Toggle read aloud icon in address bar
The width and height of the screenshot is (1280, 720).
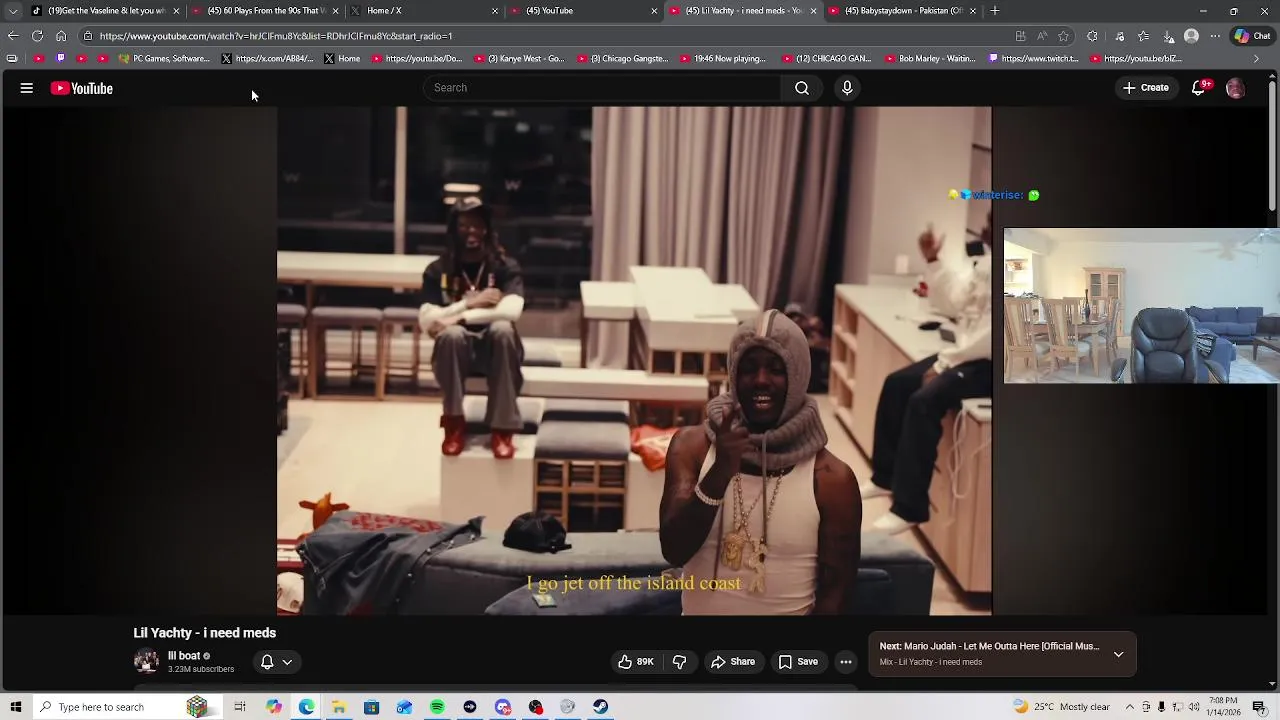point(1042,36)
